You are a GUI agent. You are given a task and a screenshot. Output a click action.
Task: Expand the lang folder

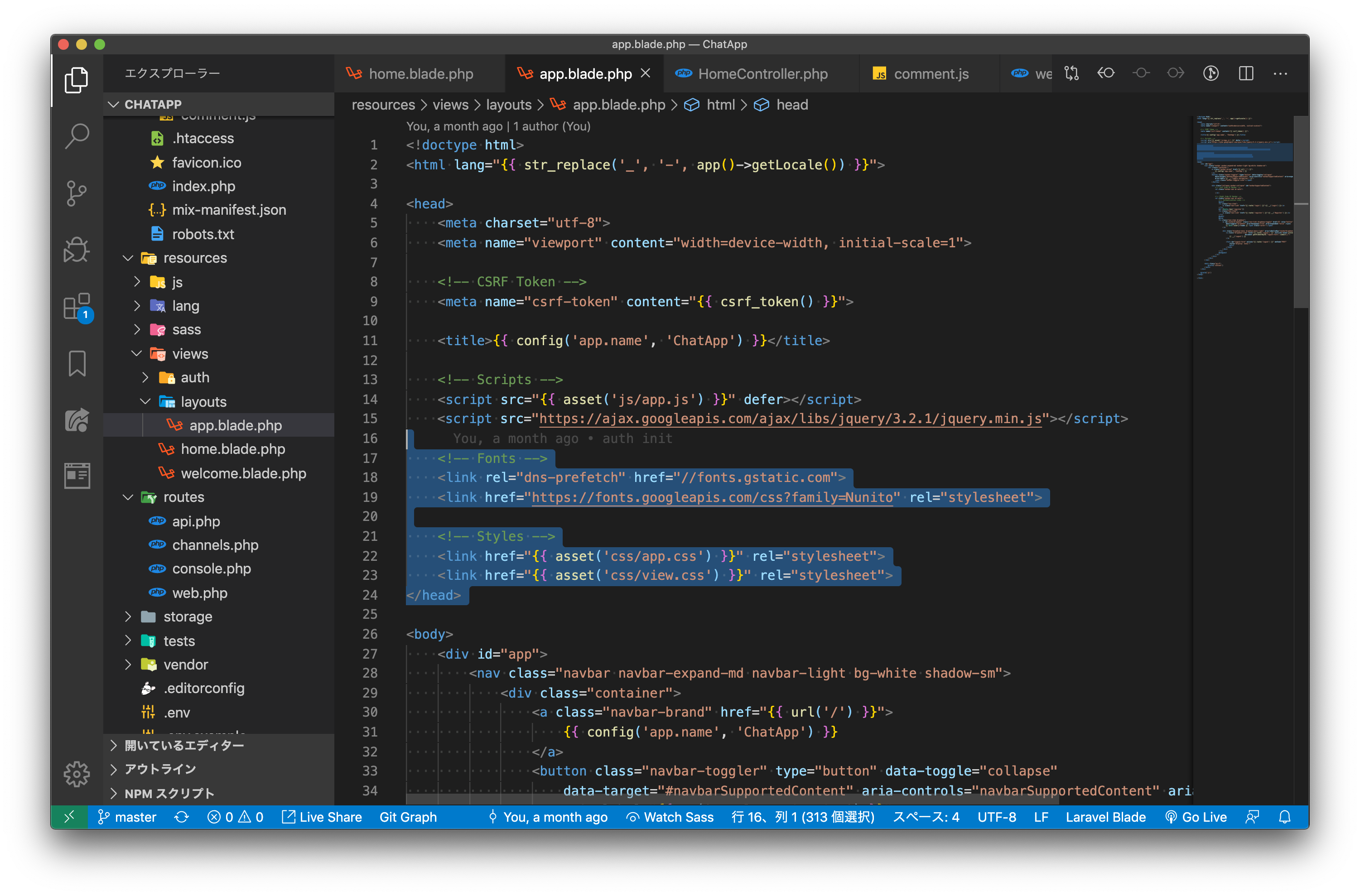point(219,306)
